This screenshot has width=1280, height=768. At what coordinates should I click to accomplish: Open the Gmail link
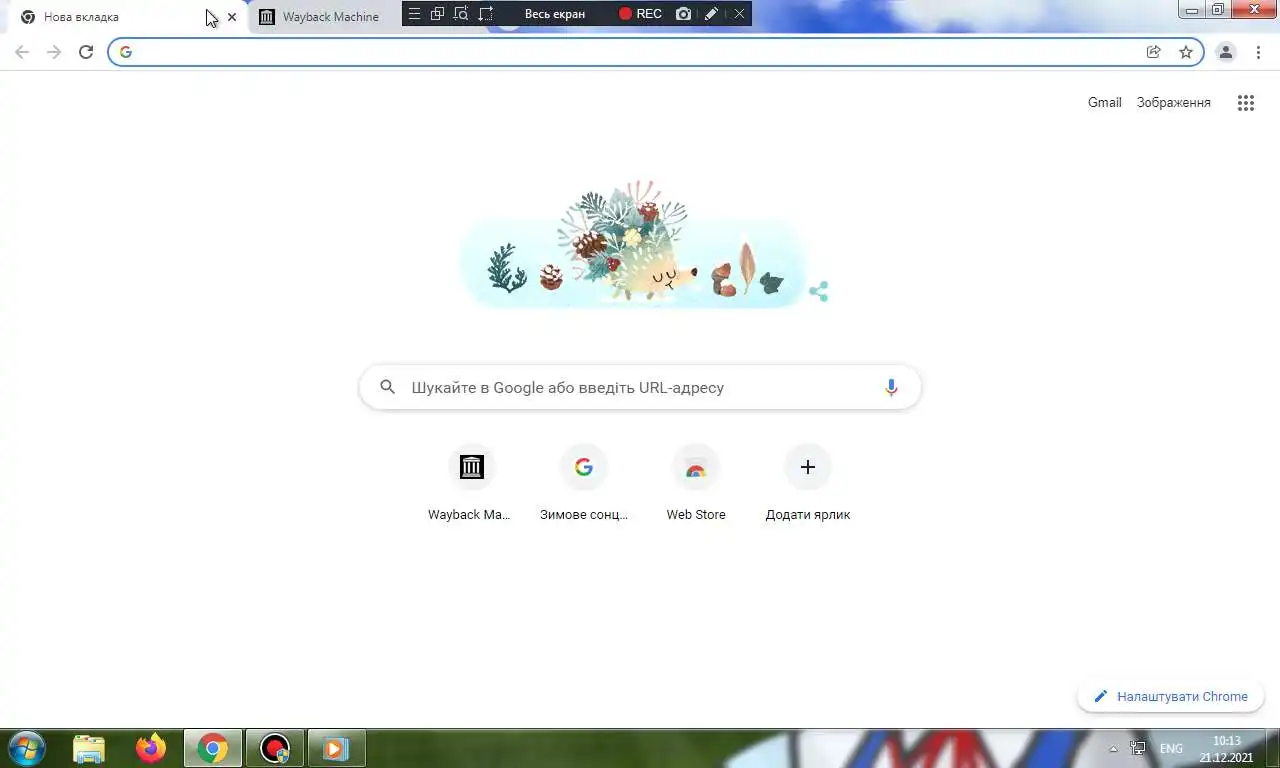(1105, 102)
